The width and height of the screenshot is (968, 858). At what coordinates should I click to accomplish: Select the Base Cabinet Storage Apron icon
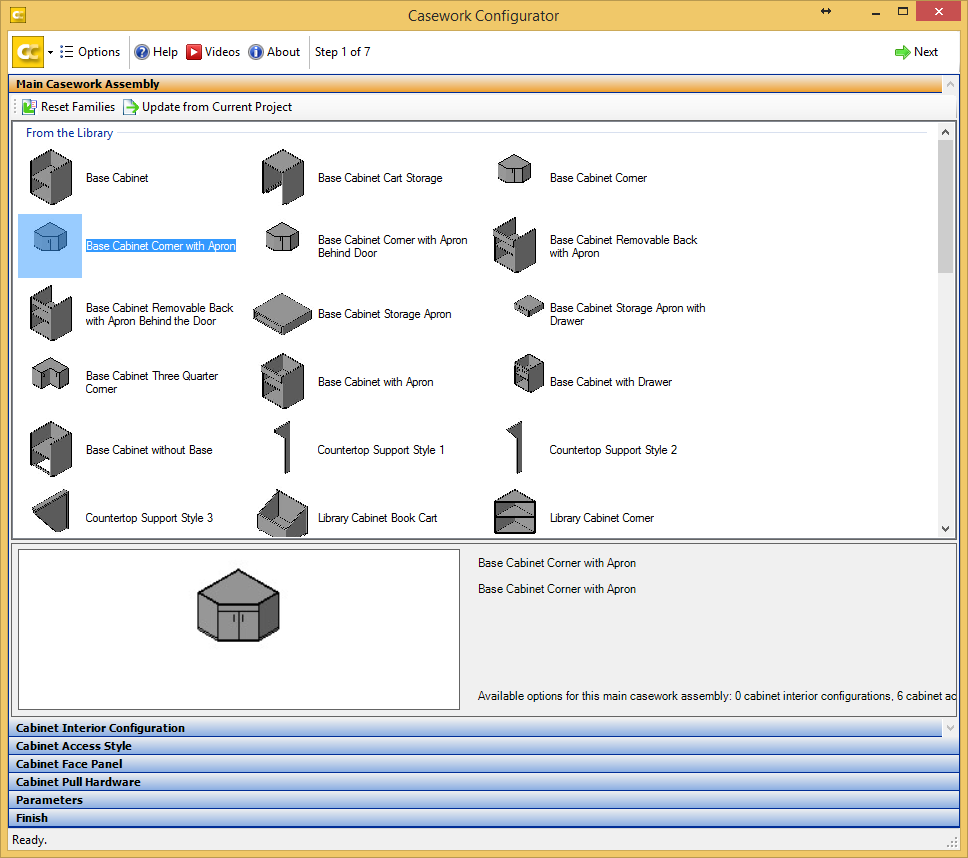click(282, 313)
